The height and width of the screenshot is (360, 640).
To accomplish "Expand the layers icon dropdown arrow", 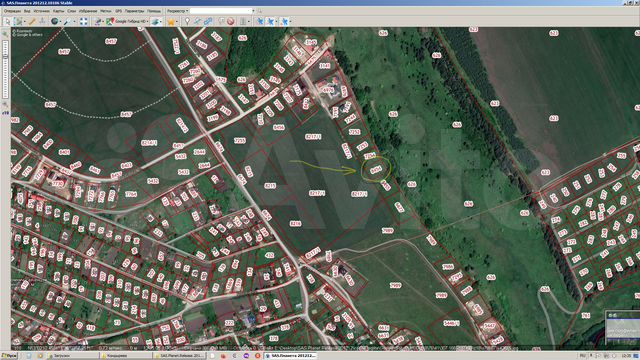I will [x=161, y=21].
